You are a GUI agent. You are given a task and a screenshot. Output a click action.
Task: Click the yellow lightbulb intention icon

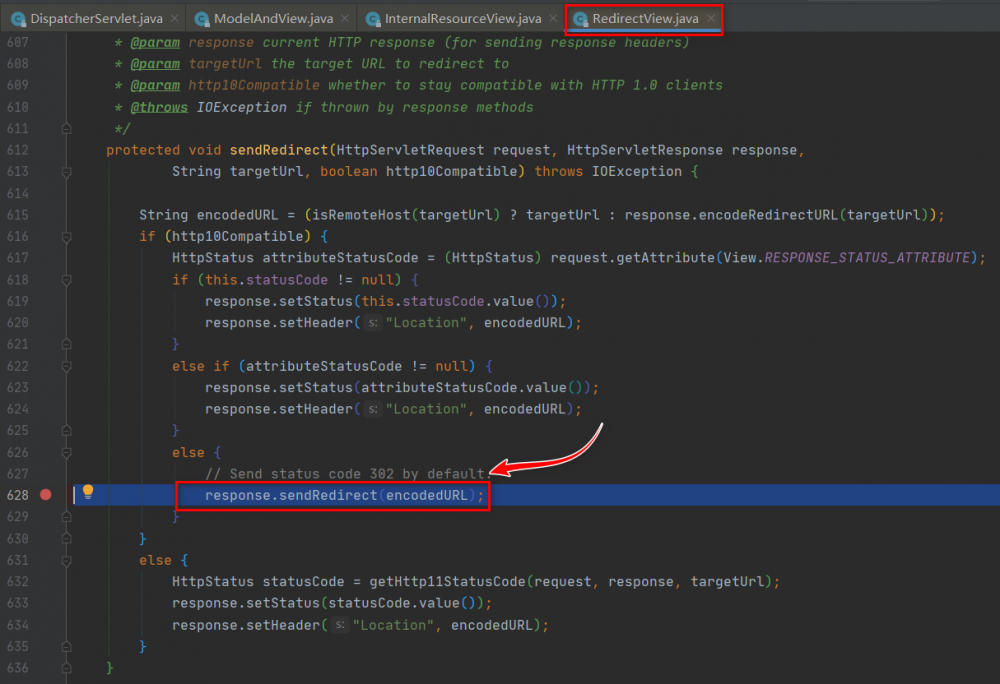[x=88, y=492]
